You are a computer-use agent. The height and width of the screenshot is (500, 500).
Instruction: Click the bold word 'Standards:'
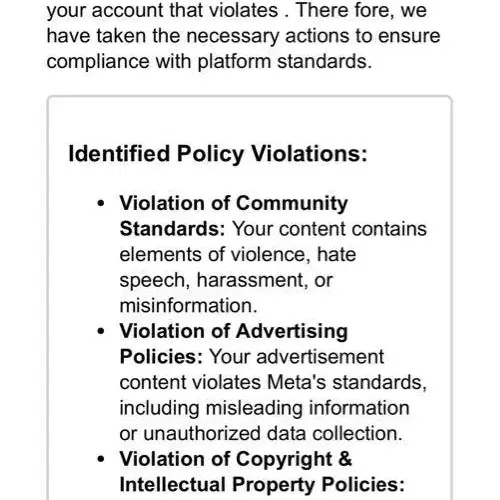pyautogui.click(x=172, y=229)
